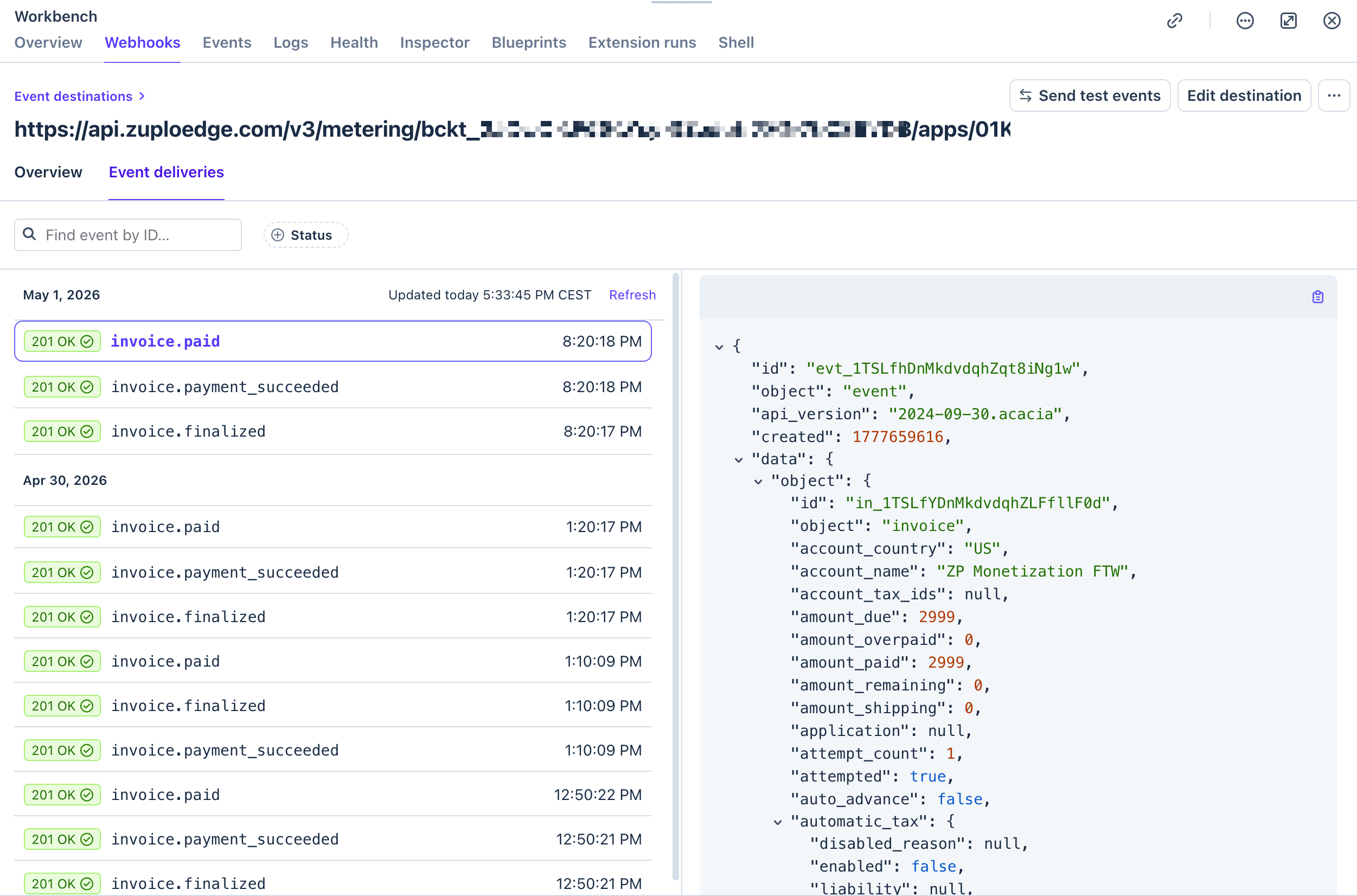This screenshot has height=896, width=1357.
Task: Pop out Workbench with the expand icon
Action: click(1289, 21)
